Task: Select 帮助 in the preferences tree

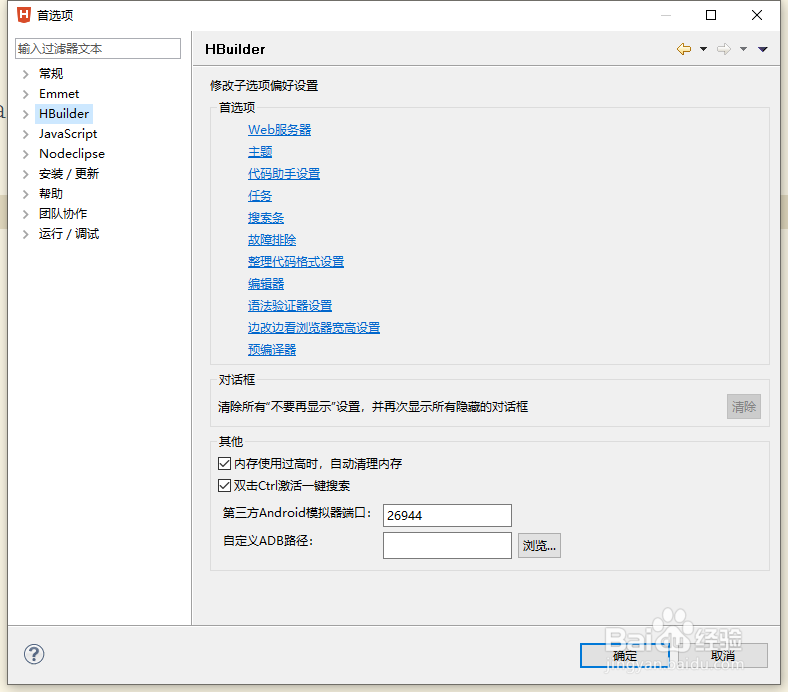Action: (51, 193)
